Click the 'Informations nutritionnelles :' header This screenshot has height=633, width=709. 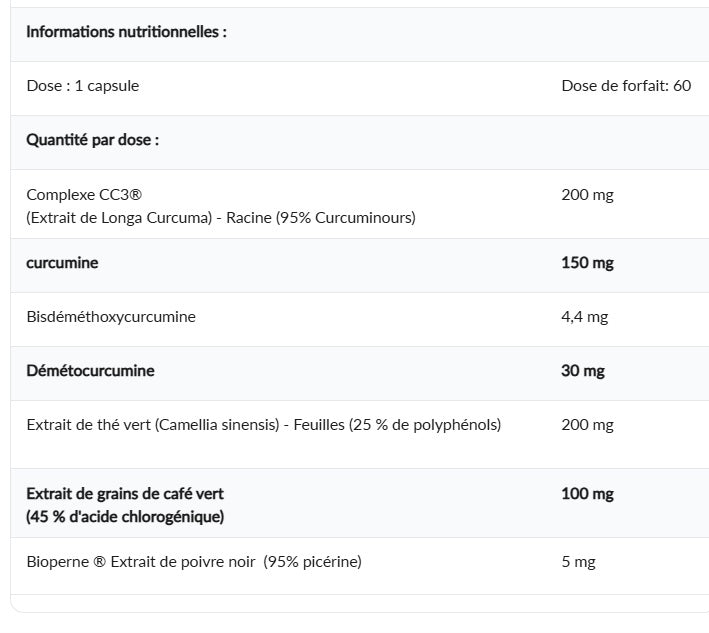click(127, 32)
